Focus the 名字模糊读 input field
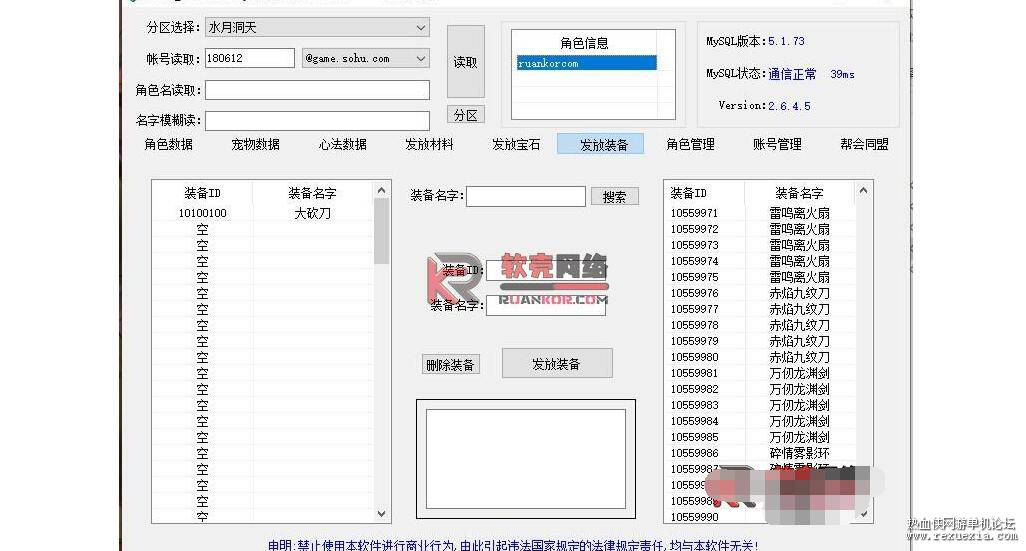The height and width of the screenshot is (551, 1026). tap(317, 120)
